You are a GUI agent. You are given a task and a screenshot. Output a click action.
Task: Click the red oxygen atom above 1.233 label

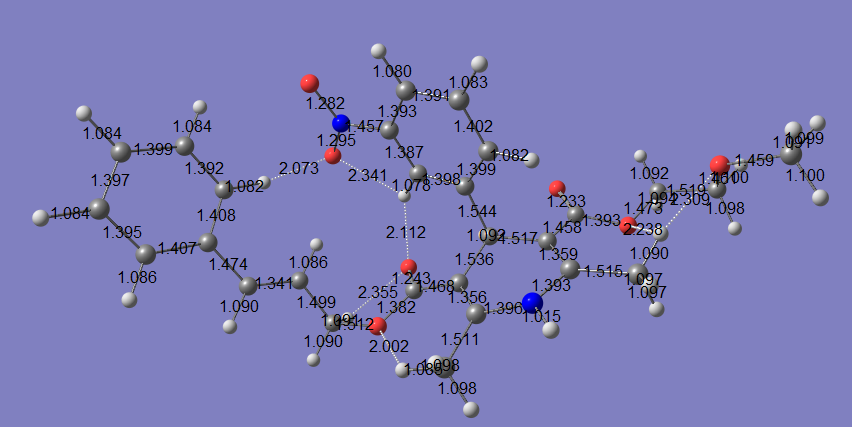pos(557,188)
